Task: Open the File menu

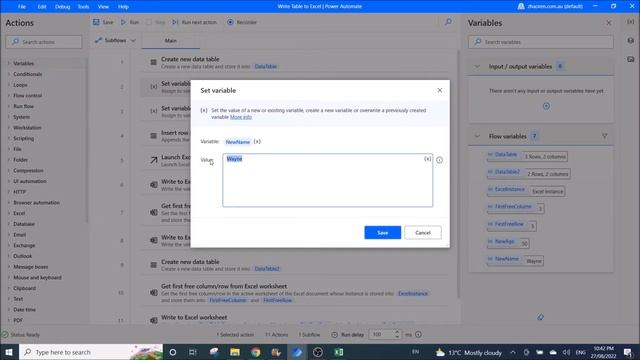Action: (x=22, y=7)
